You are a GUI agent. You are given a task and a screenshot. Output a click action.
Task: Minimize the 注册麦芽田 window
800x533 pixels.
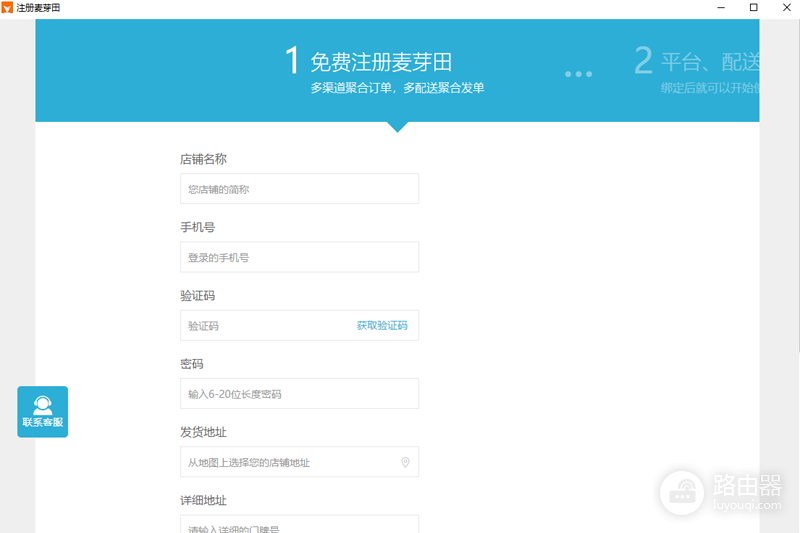(721, 8)
